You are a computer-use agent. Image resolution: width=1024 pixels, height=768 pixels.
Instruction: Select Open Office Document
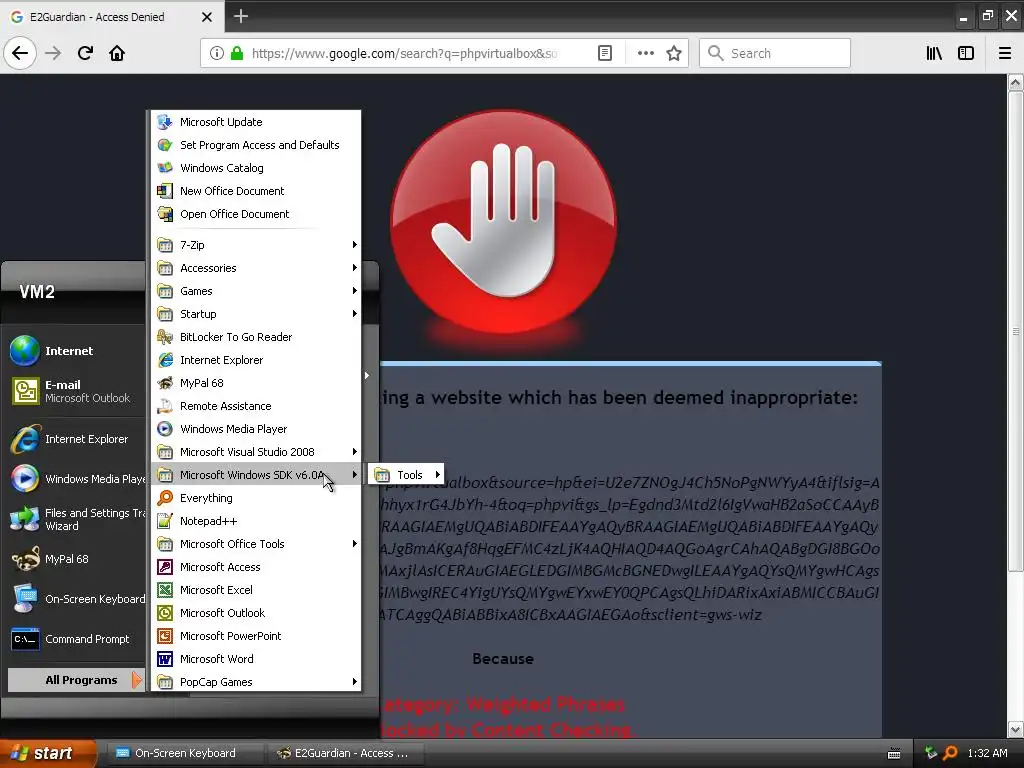point(255,214)
